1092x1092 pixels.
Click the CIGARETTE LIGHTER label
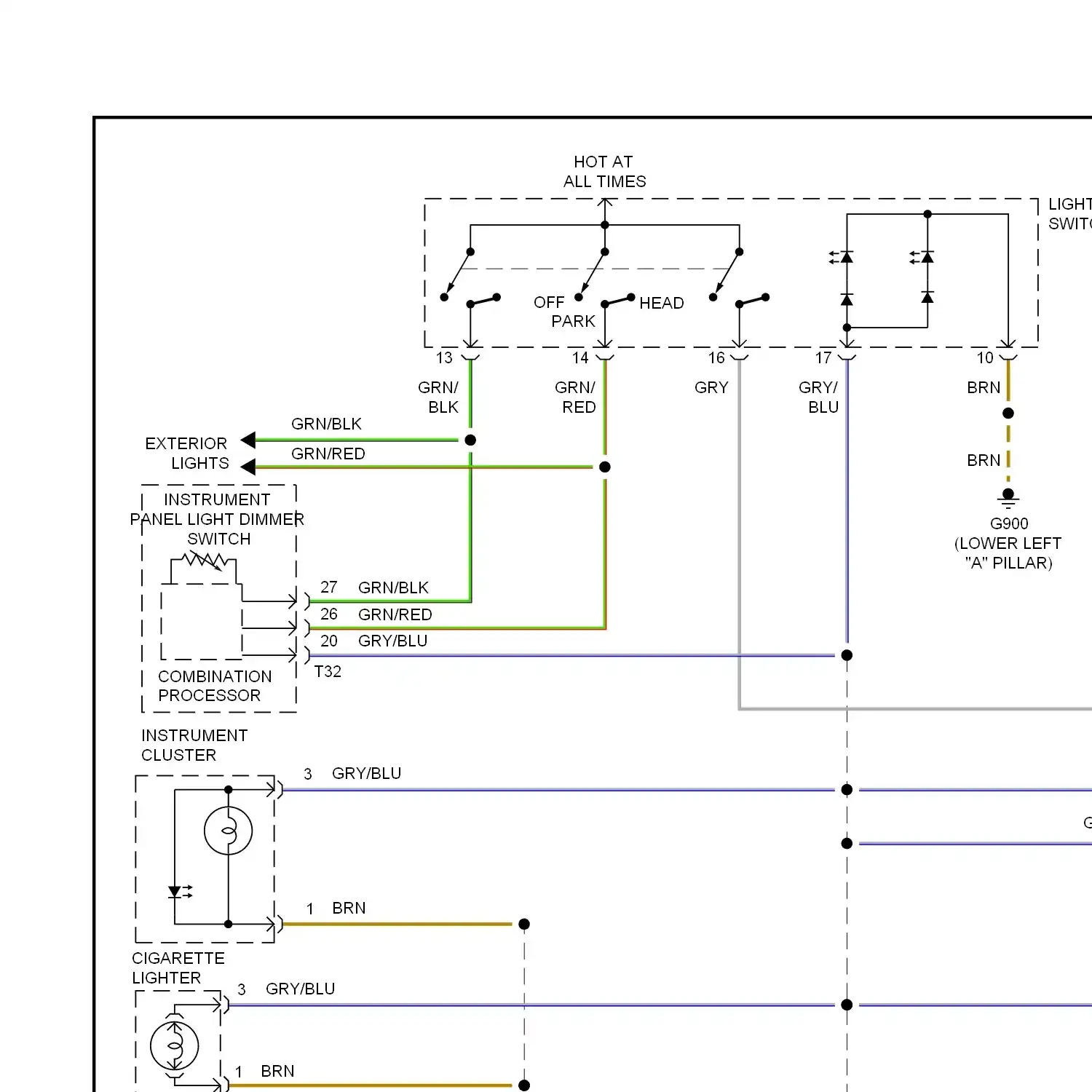[178, 968]
